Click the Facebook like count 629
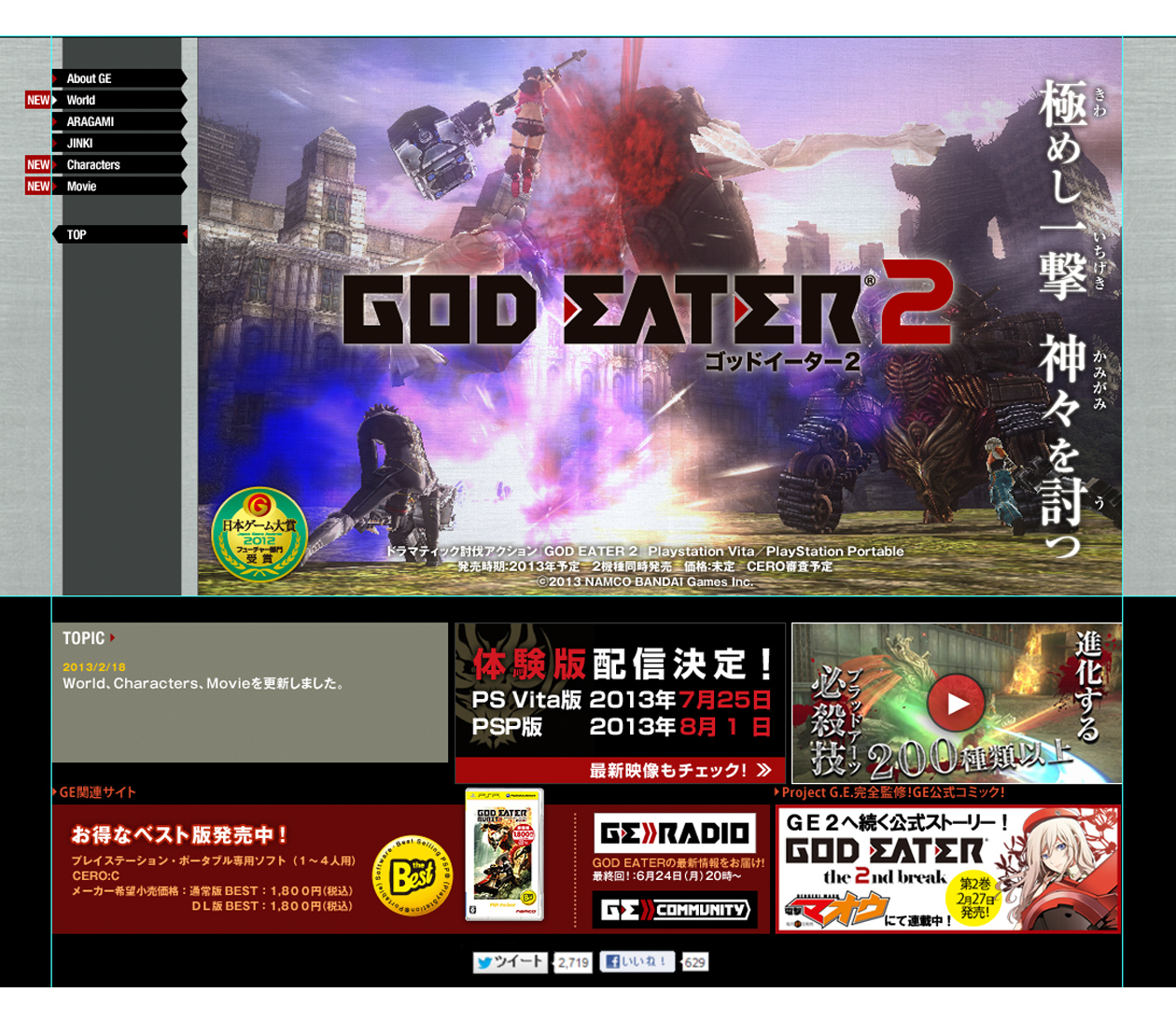The image size is (1176, 1034). pos(695,963)
